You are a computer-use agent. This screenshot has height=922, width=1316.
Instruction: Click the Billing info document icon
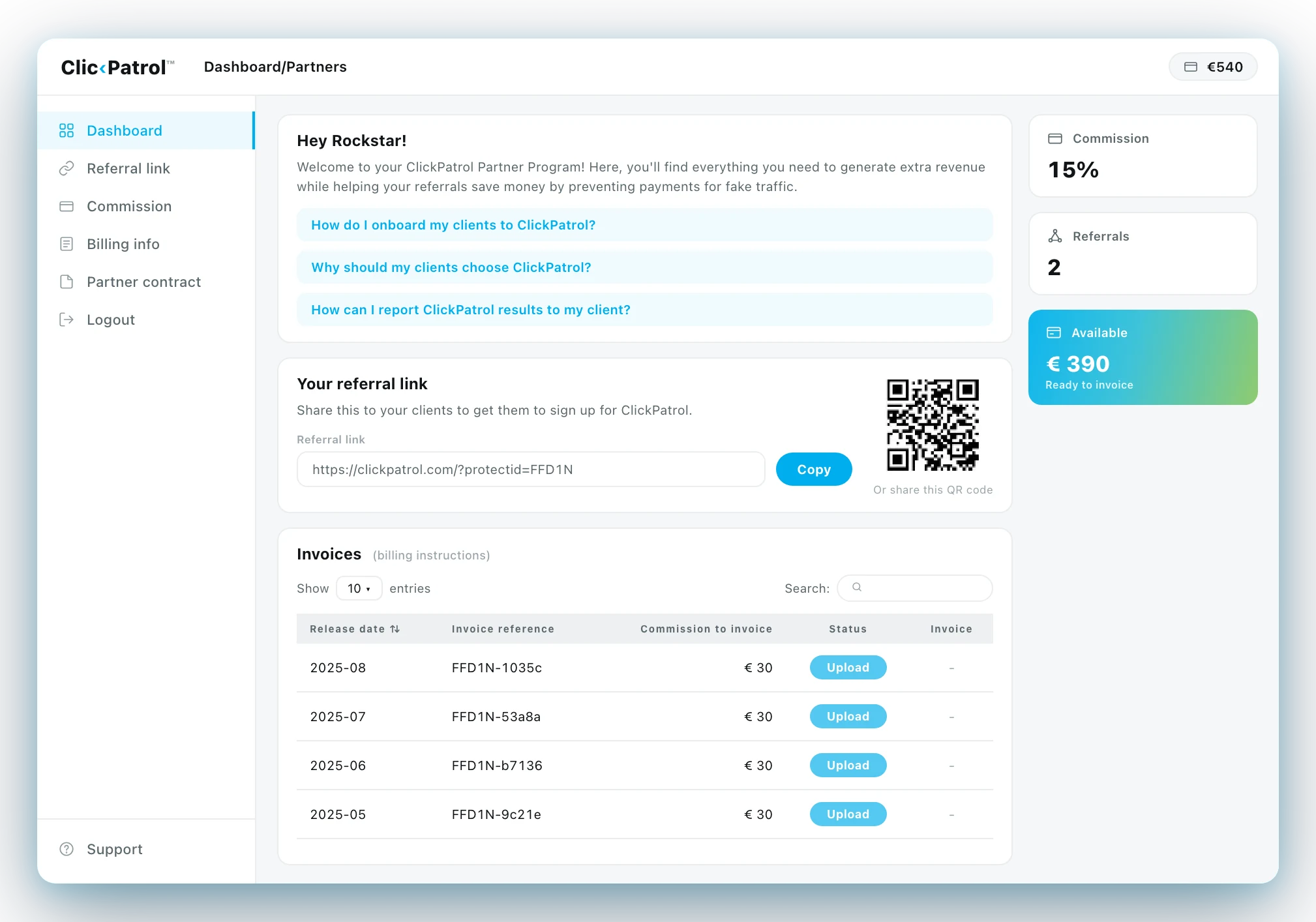67,244
